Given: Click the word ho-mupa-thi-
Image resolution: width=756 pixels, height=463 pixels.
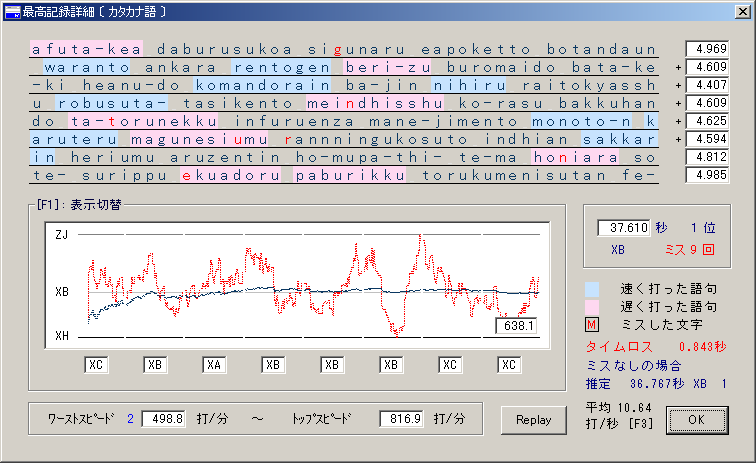Looking at the screenshot, I should click(x=369, y=157).
